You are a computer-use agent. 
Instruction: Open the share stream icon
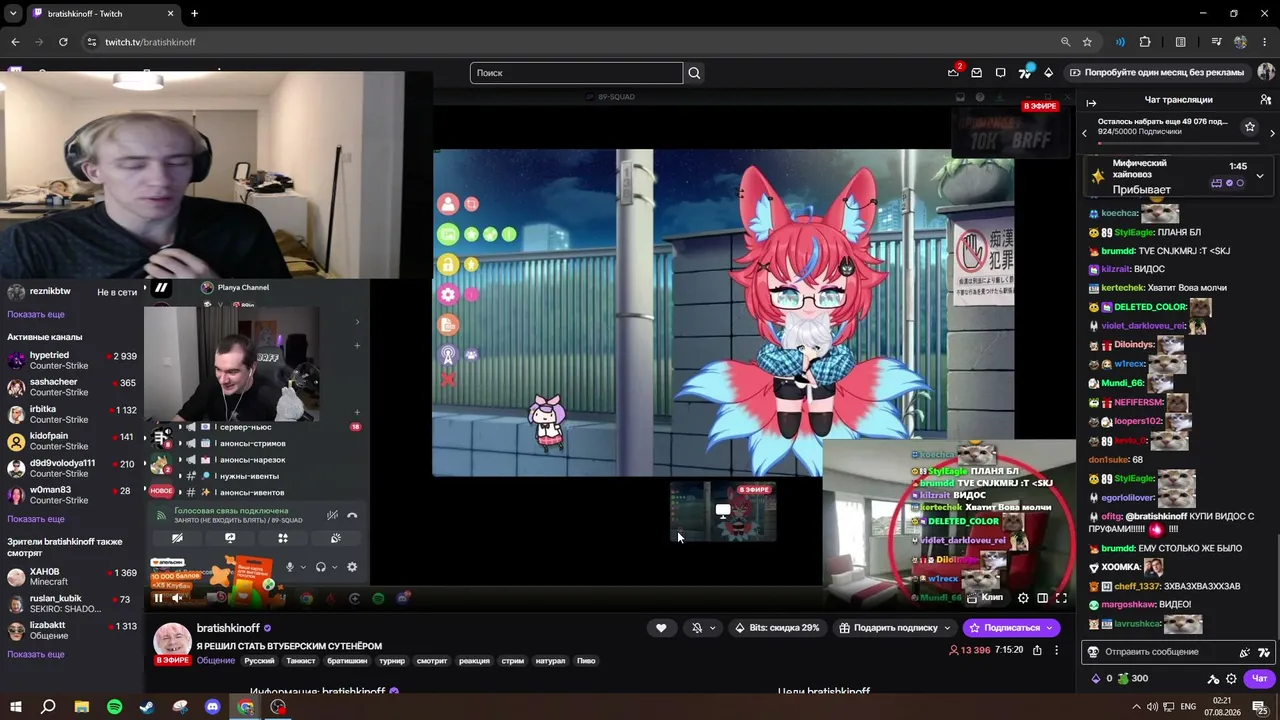click(x=1037, y=650)
